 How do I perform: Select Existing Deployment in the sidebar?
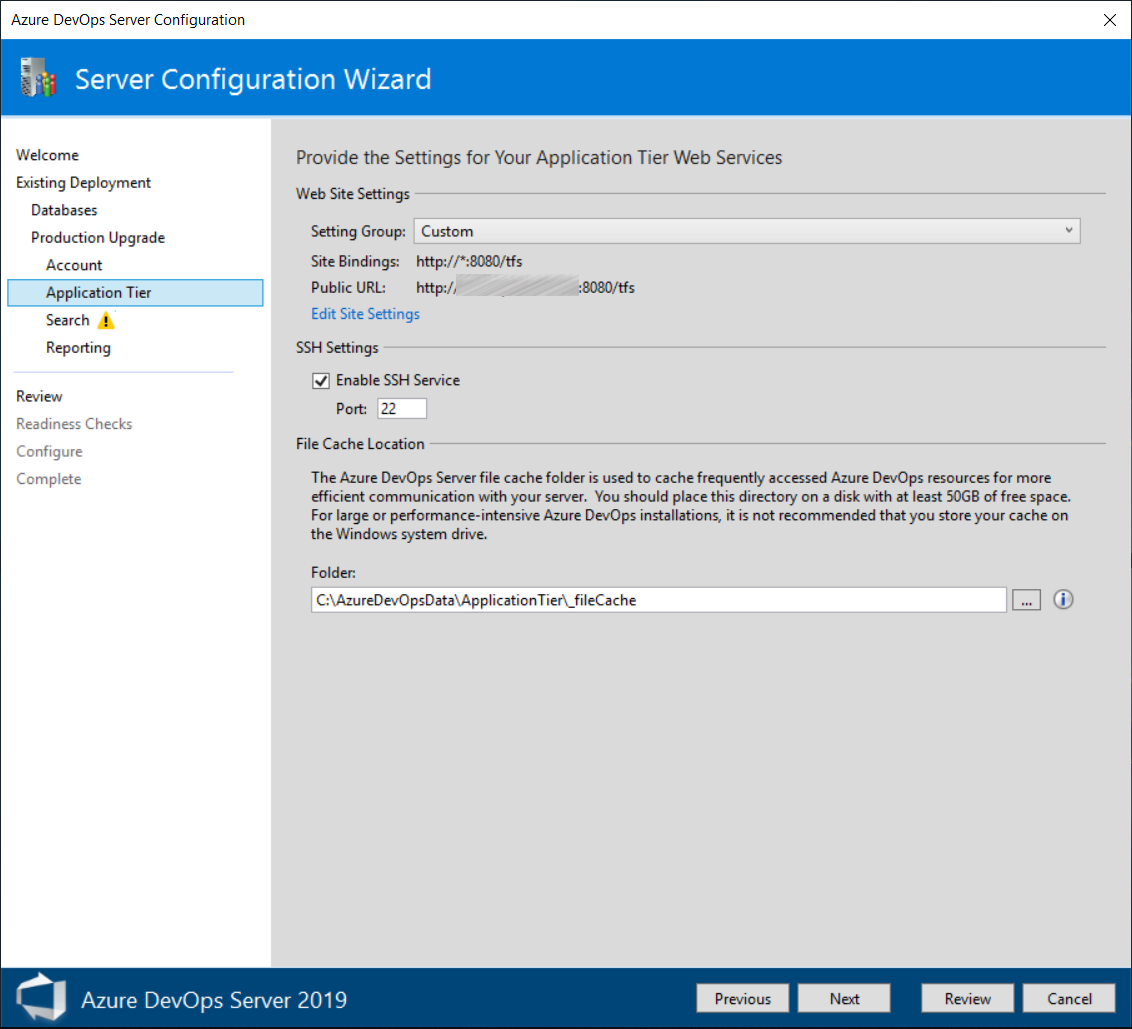click(84, 183)
